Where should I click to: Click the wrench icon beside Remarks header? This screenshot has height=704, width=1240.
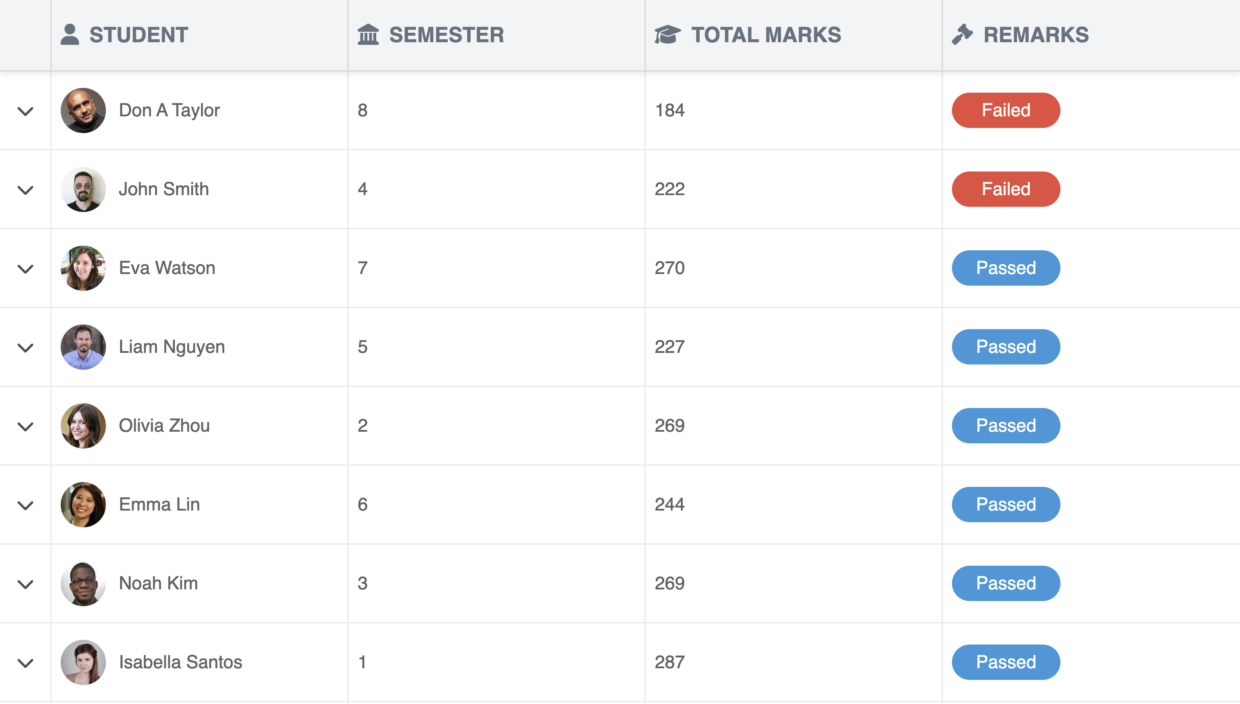[x=963, y=33]
